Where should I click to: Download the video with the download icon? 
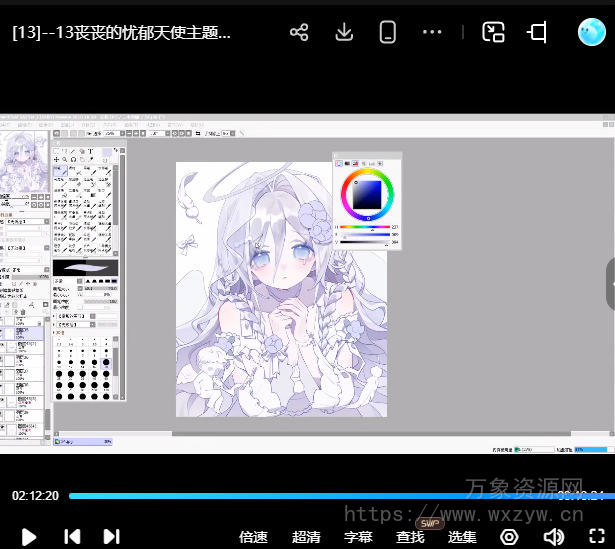(x=344, y=32)
